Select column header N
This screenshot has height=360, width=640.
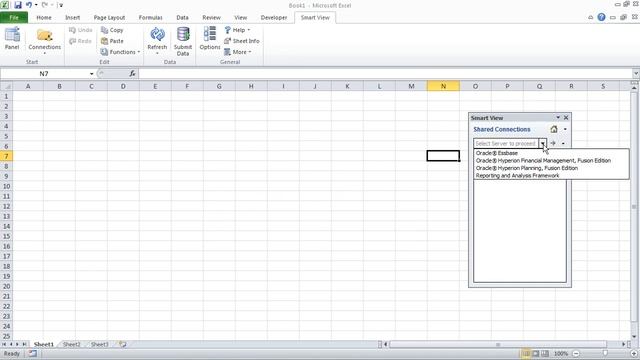(443, 86)
